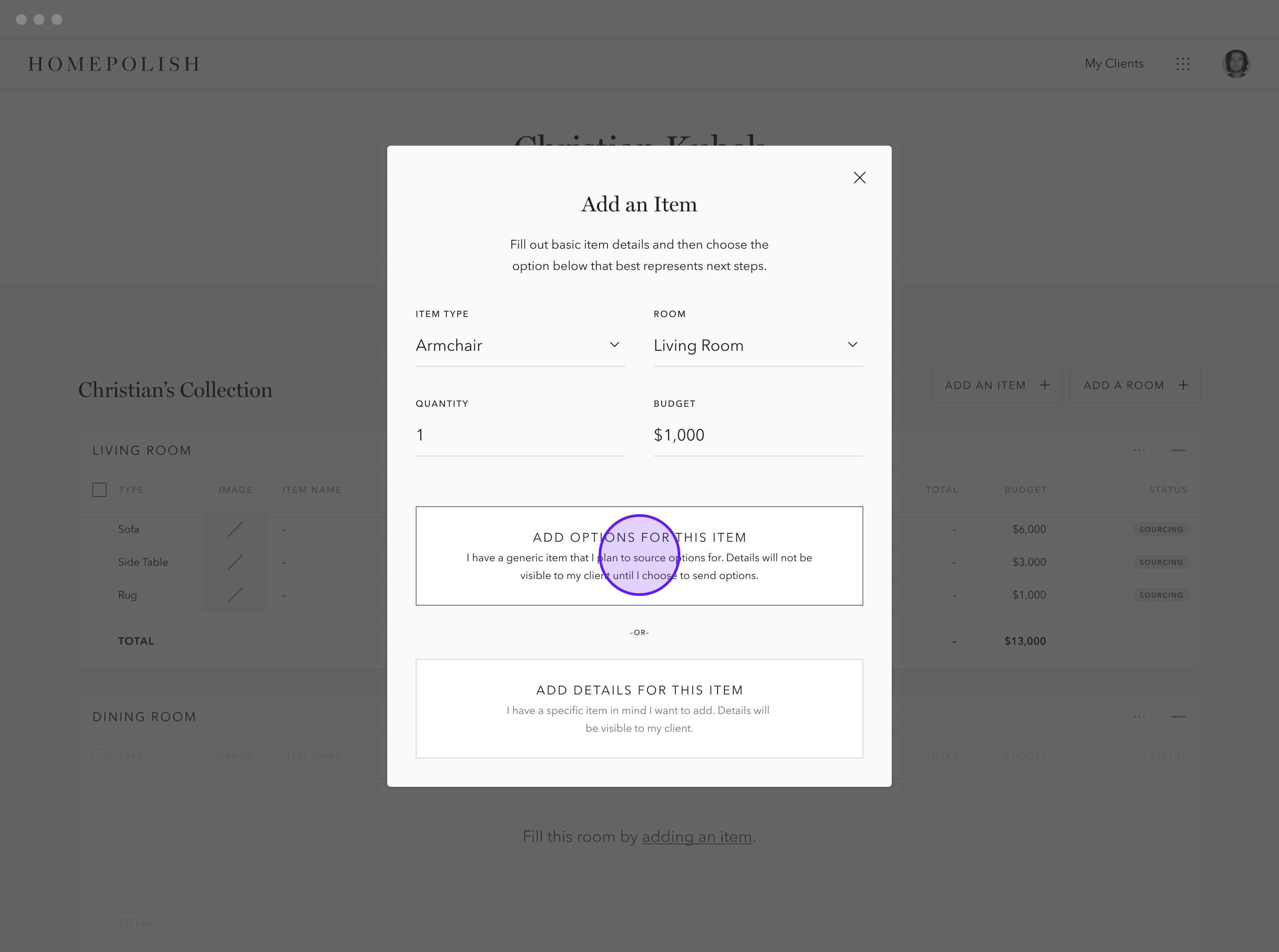Screen dimensions: 1279x952
Task: Click the $13,000 total budget
Action: click(1025, 641)
